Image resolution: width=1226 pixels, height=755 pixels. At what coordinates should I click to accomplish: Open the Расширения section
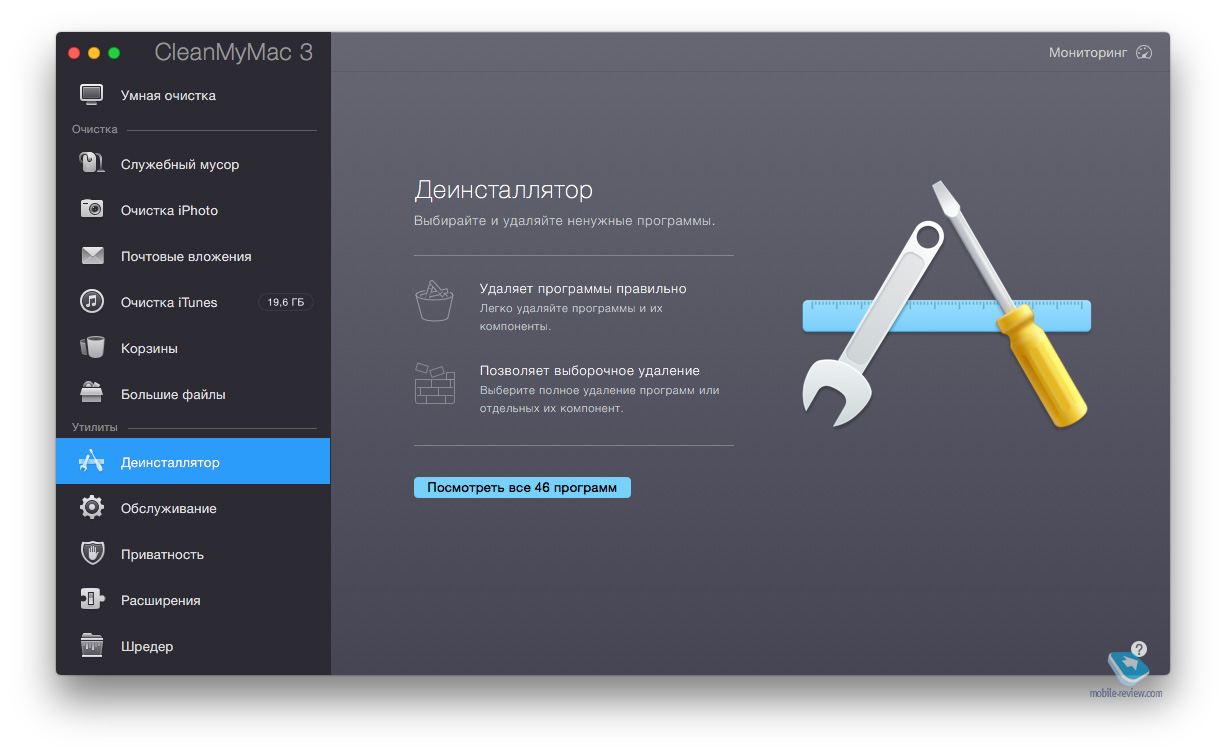pos(193,600)
